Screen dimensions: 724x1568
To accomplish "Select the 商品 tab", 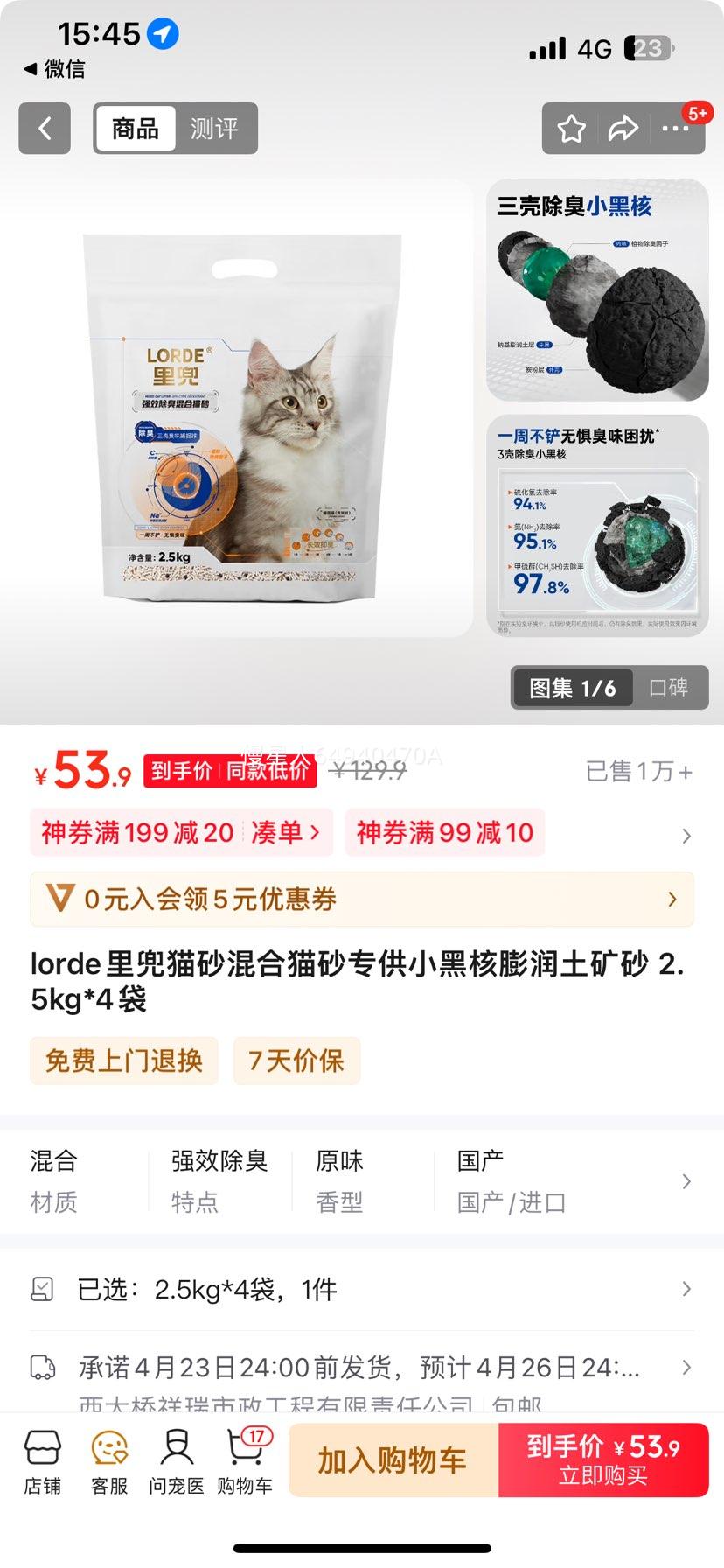I will pos(136,129).
